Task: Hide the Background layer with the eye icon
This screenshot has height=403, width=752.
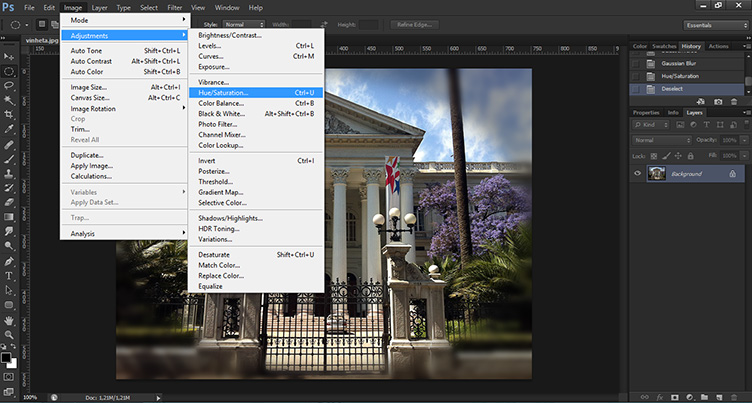Action: tap(638, 174)
